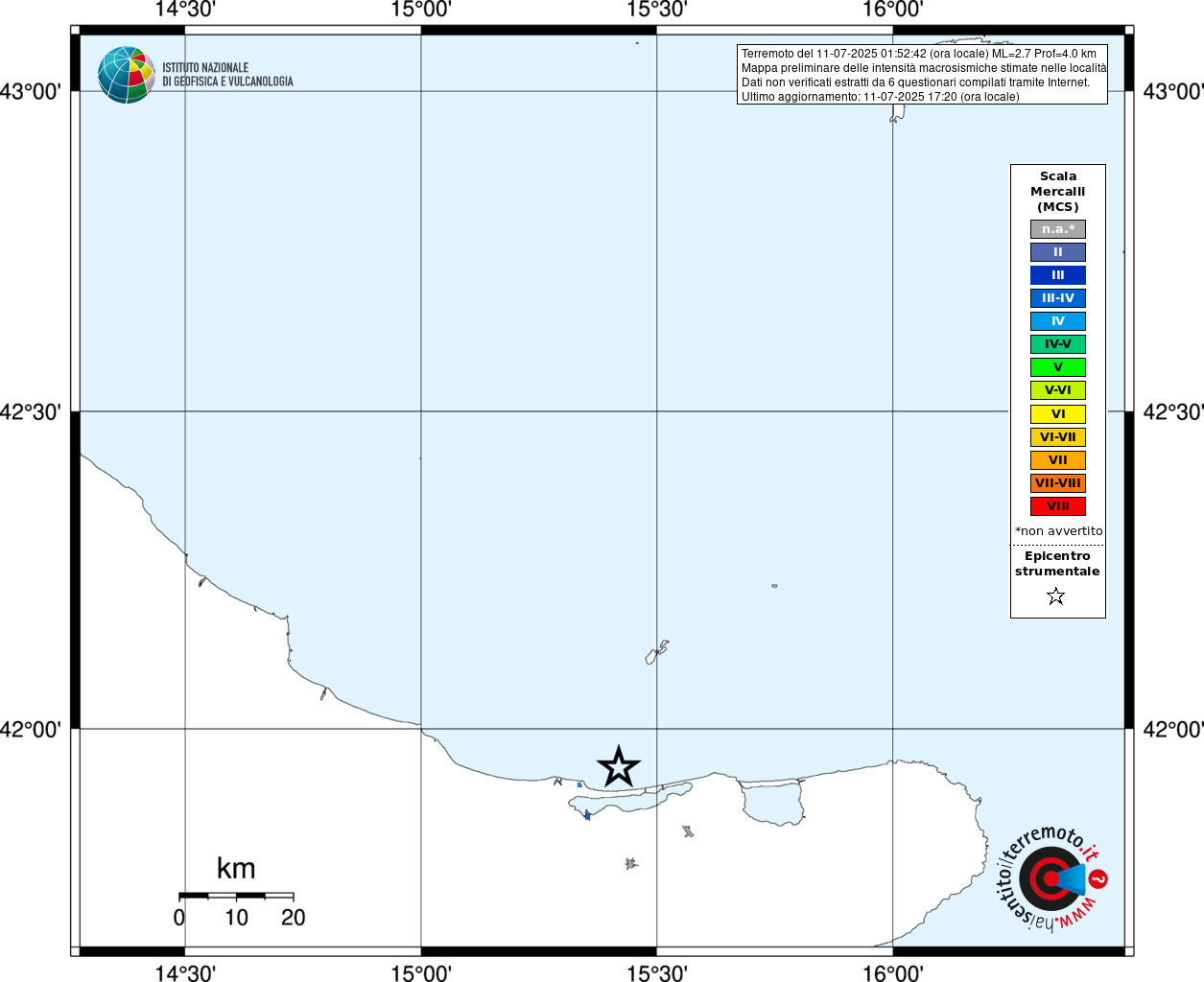Select the n.a.* gray legend swatch
Screen dimensions: 1204x982
point(1058,229)
